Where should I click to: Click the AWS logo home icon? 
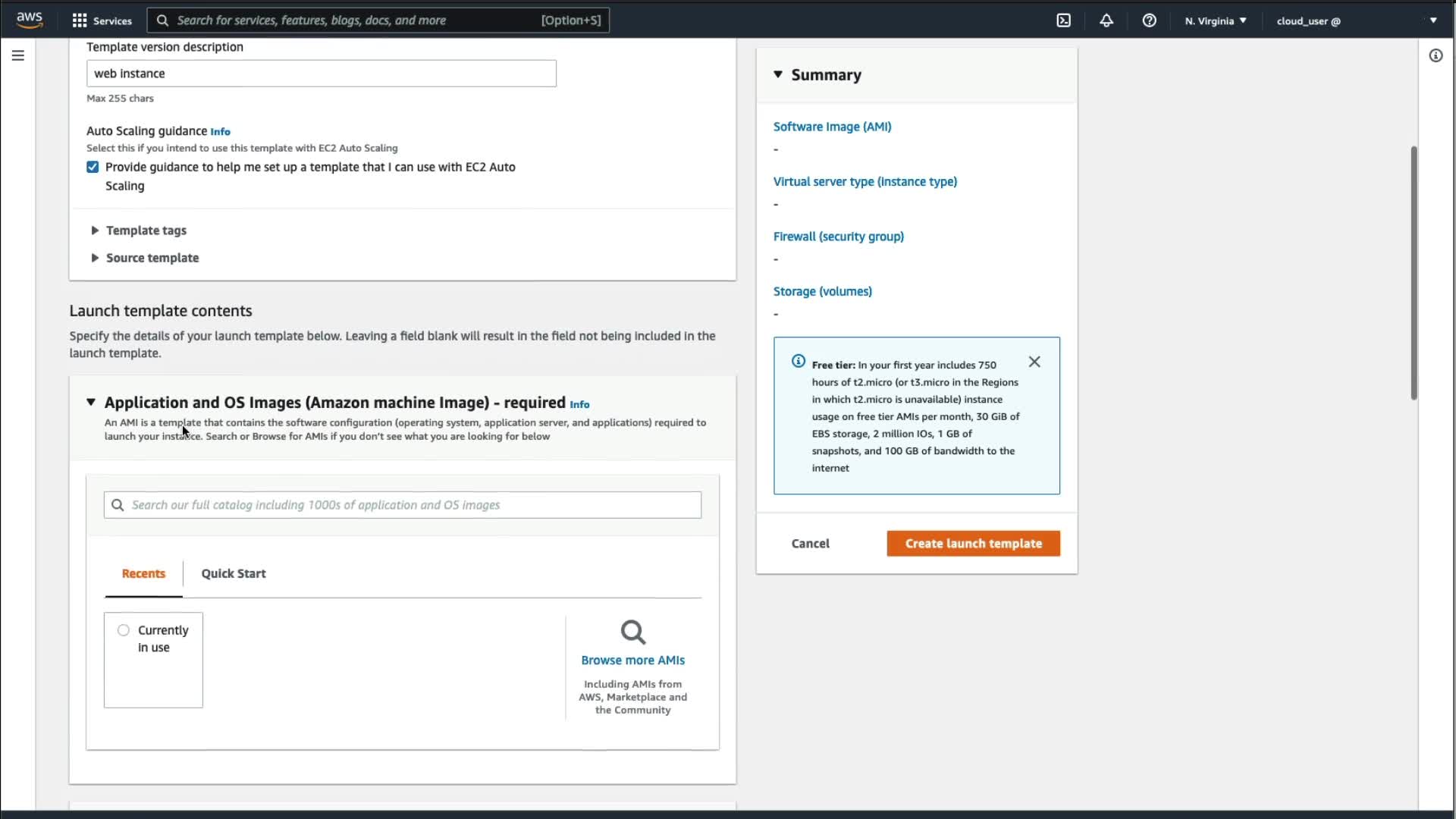(x=30, y=20)
